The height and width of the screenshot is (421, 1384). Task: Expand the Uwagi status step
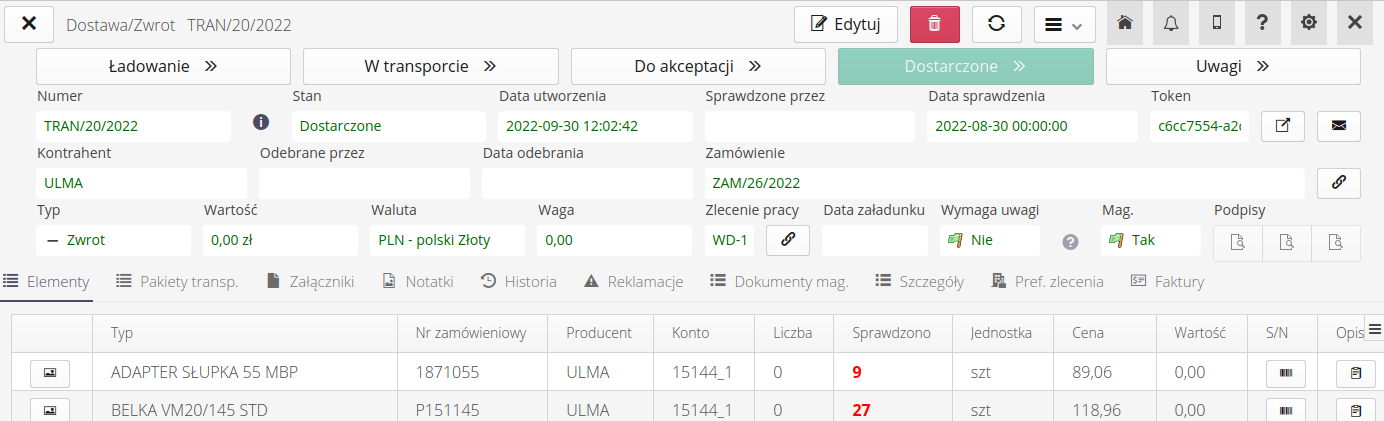tap(1232, 67)
